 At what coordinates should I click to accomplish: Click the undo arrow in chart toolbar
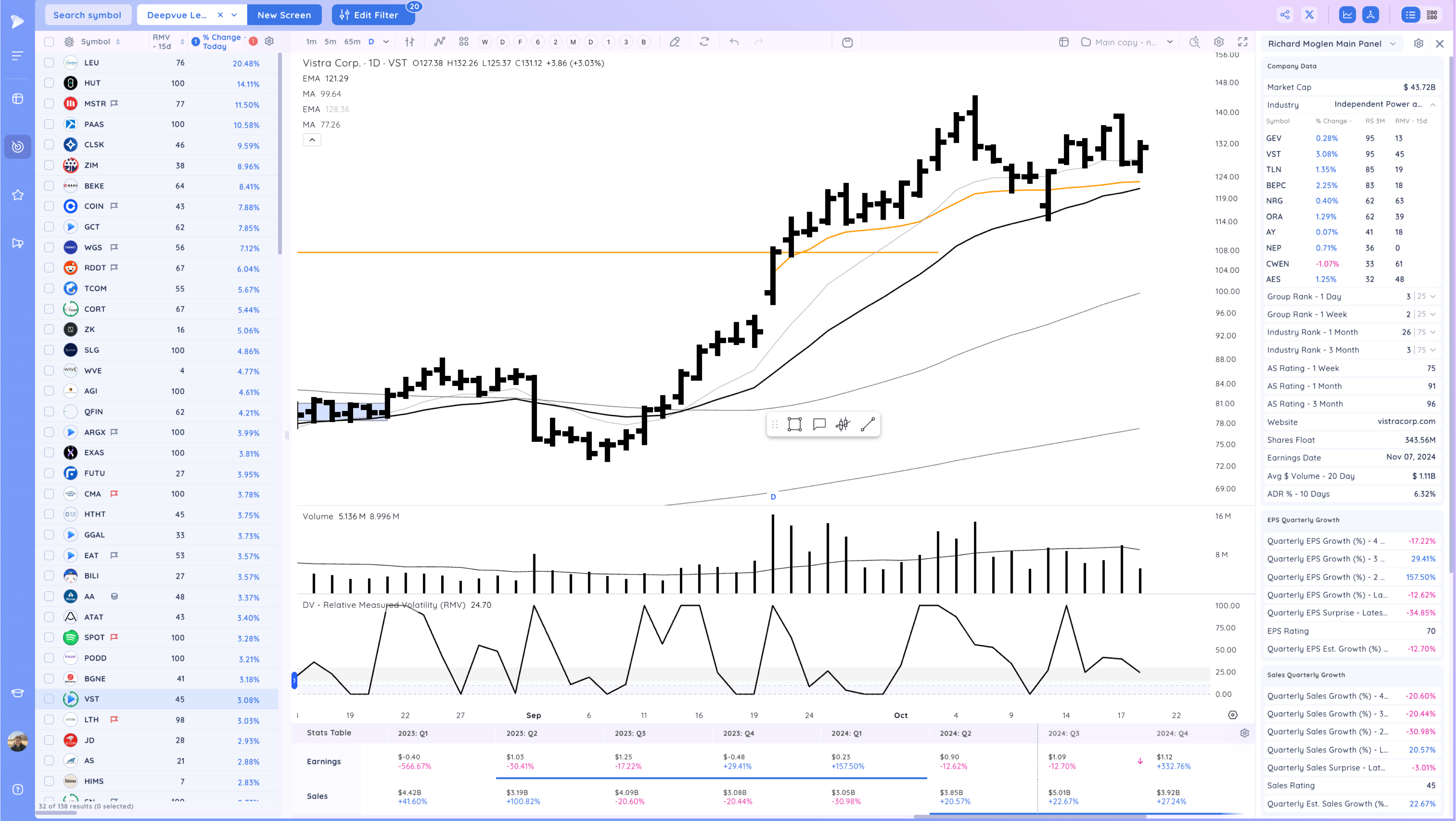tap(734, 42)
